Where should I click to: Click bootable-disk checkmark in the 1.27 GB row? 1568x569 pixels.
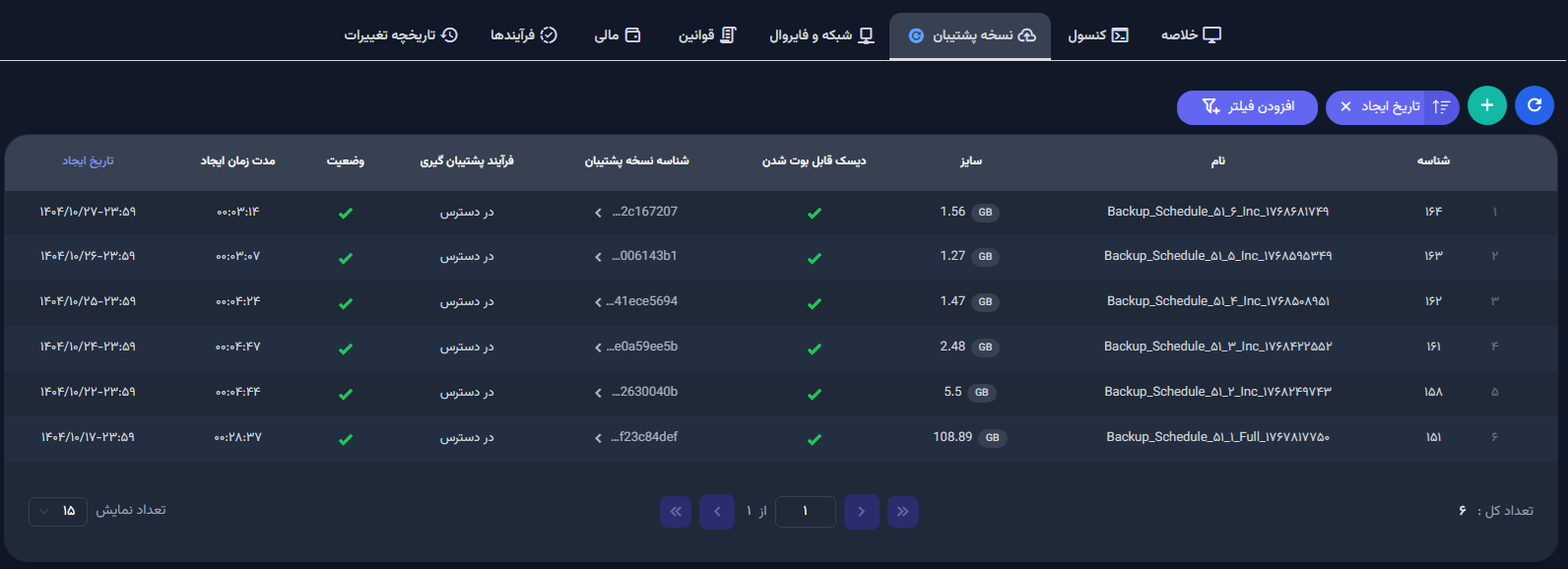coord(815,258)
